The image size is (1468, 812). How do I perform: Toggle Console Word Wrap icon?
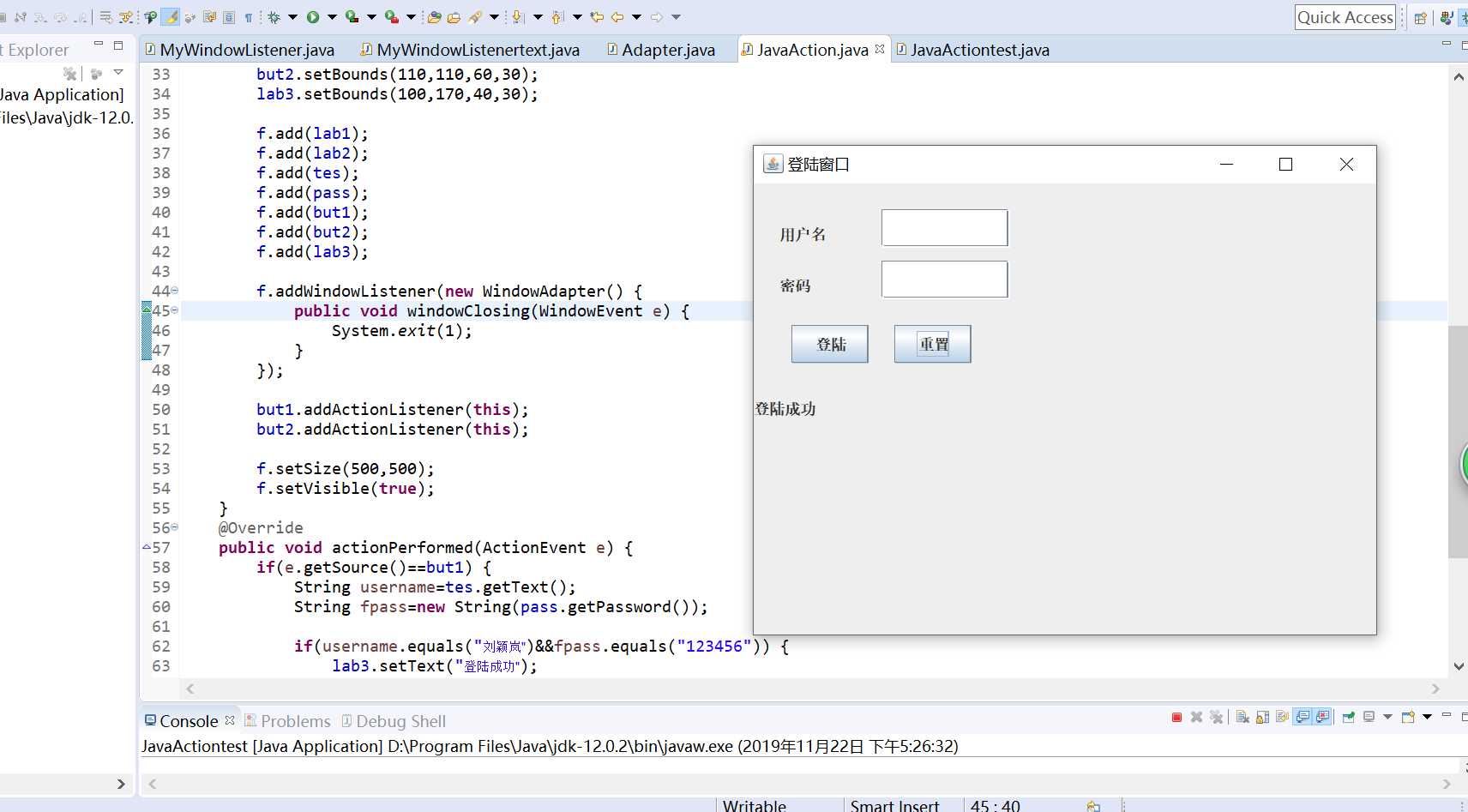click(1282, 718)
